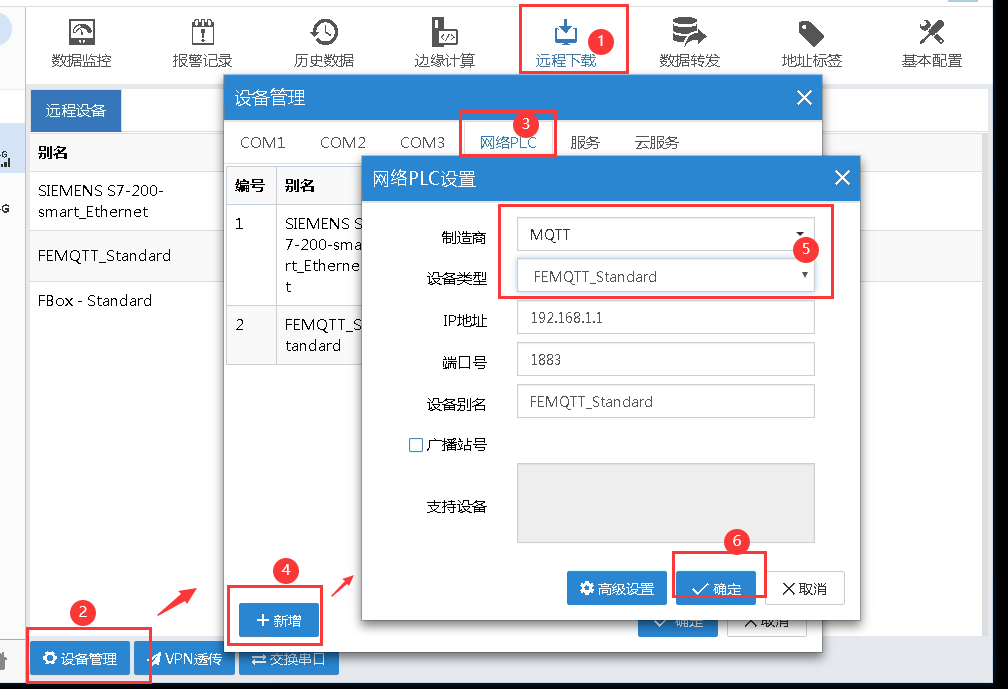Viewport: 1008px width, 689px height.
Task: Select the 云服务 tab
Action: click(x=656, y=143)
